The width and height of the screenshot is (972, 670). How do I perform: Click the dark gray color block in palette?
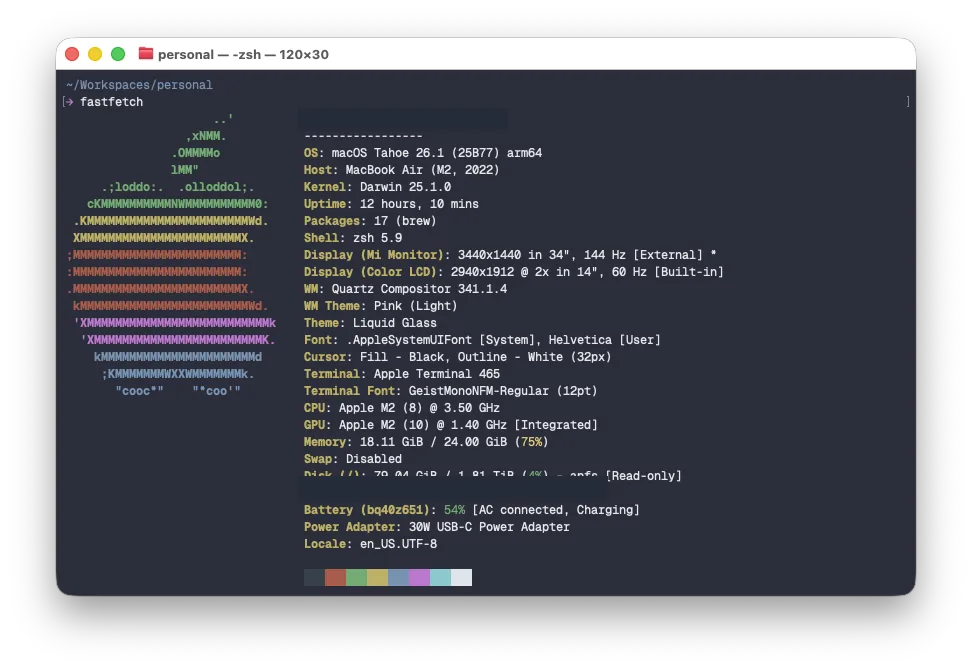click(x=314, y=578)
